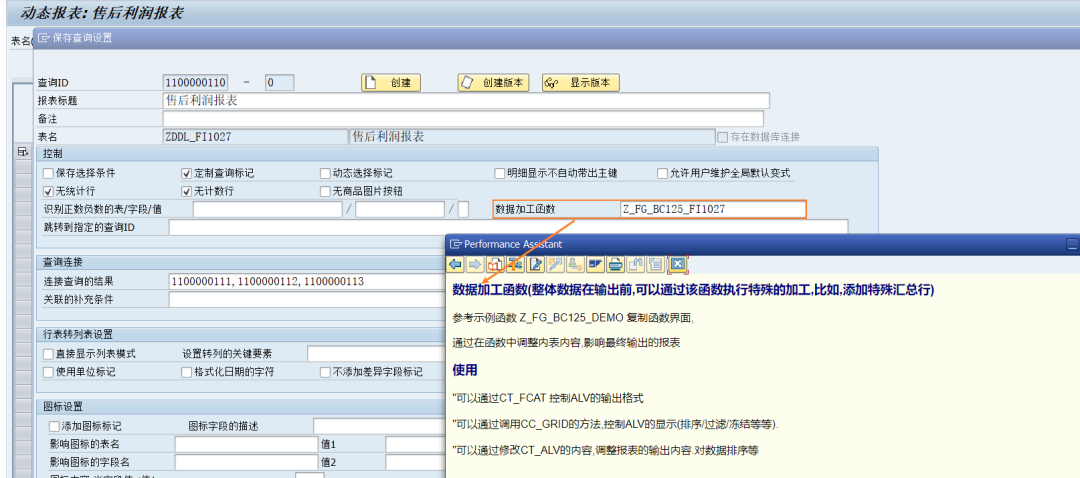Toggle 动态选择标记 checkbox
The height and width of the screenshot is (478, 1080).
[x=325, y=174]
